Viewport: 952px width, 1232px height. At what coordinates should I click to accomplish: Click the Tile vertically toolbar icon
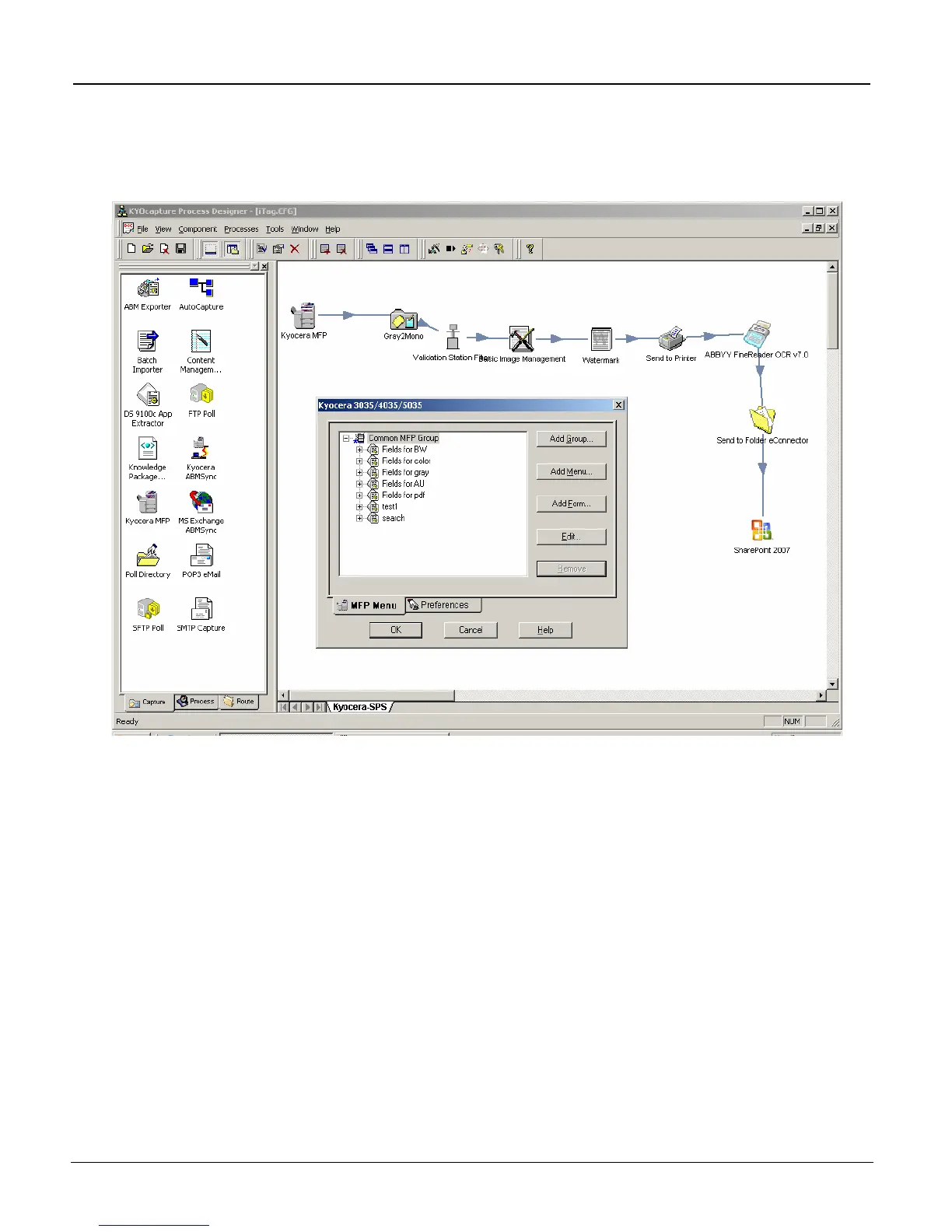coord(404,249)
